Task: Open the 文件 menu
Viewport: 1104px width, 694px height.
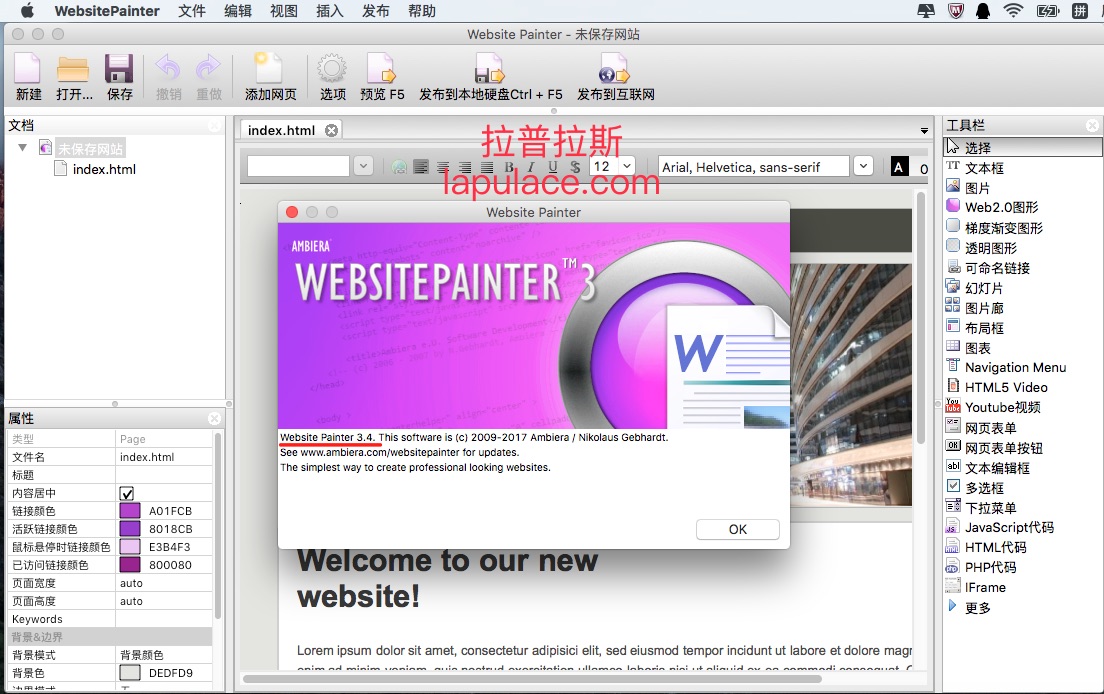Action: tap(192, 11)
